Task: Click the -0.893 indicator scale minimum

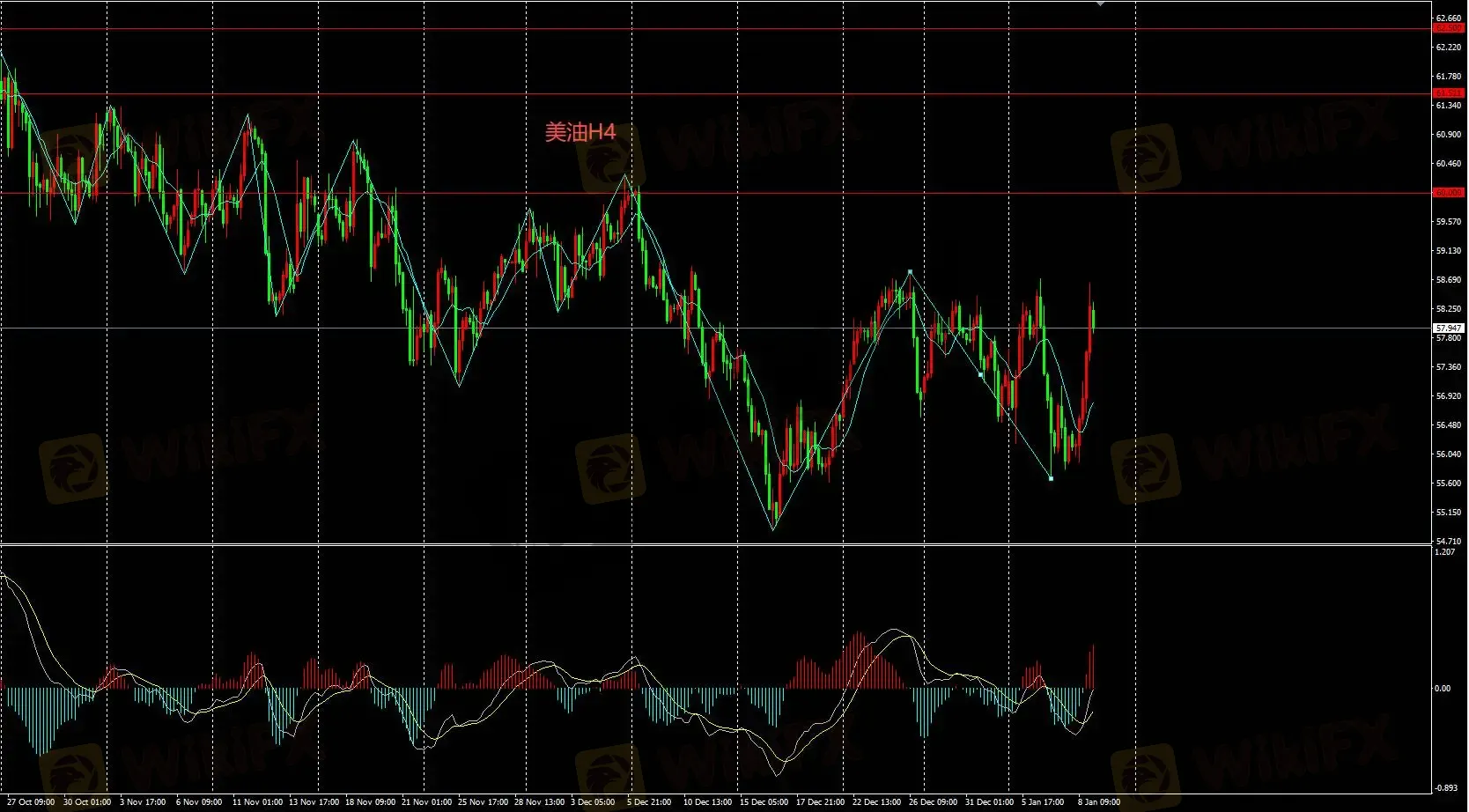Action: pyautogui.click(x=1446, y=788)
